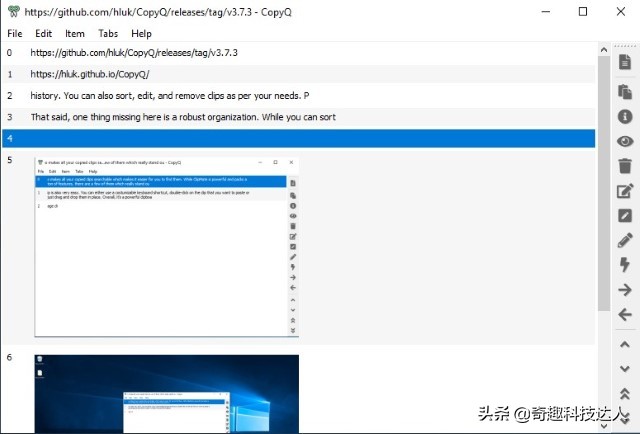Toggle item preview with the eye icon
640x434 pixels.
pos(625,141)
